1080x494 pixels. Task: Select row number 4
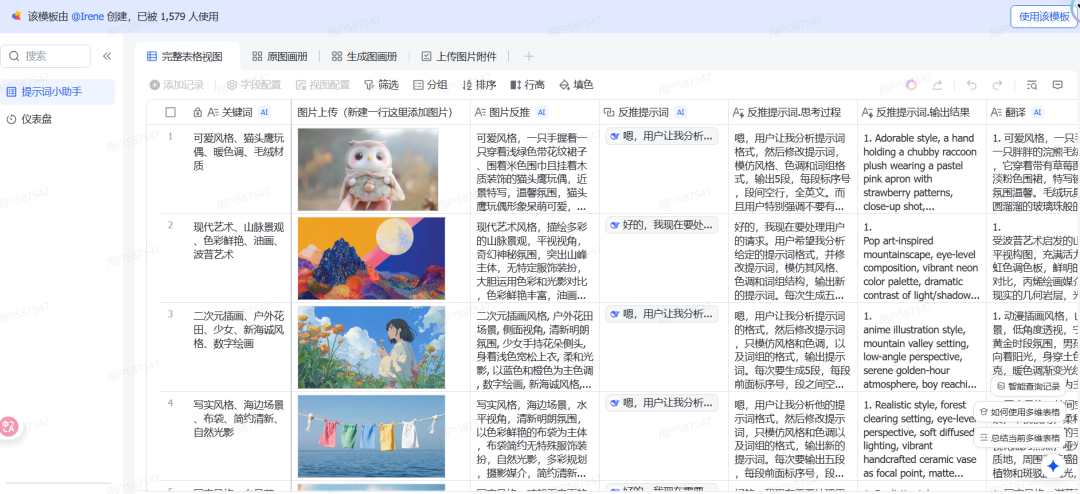[171, 402]
